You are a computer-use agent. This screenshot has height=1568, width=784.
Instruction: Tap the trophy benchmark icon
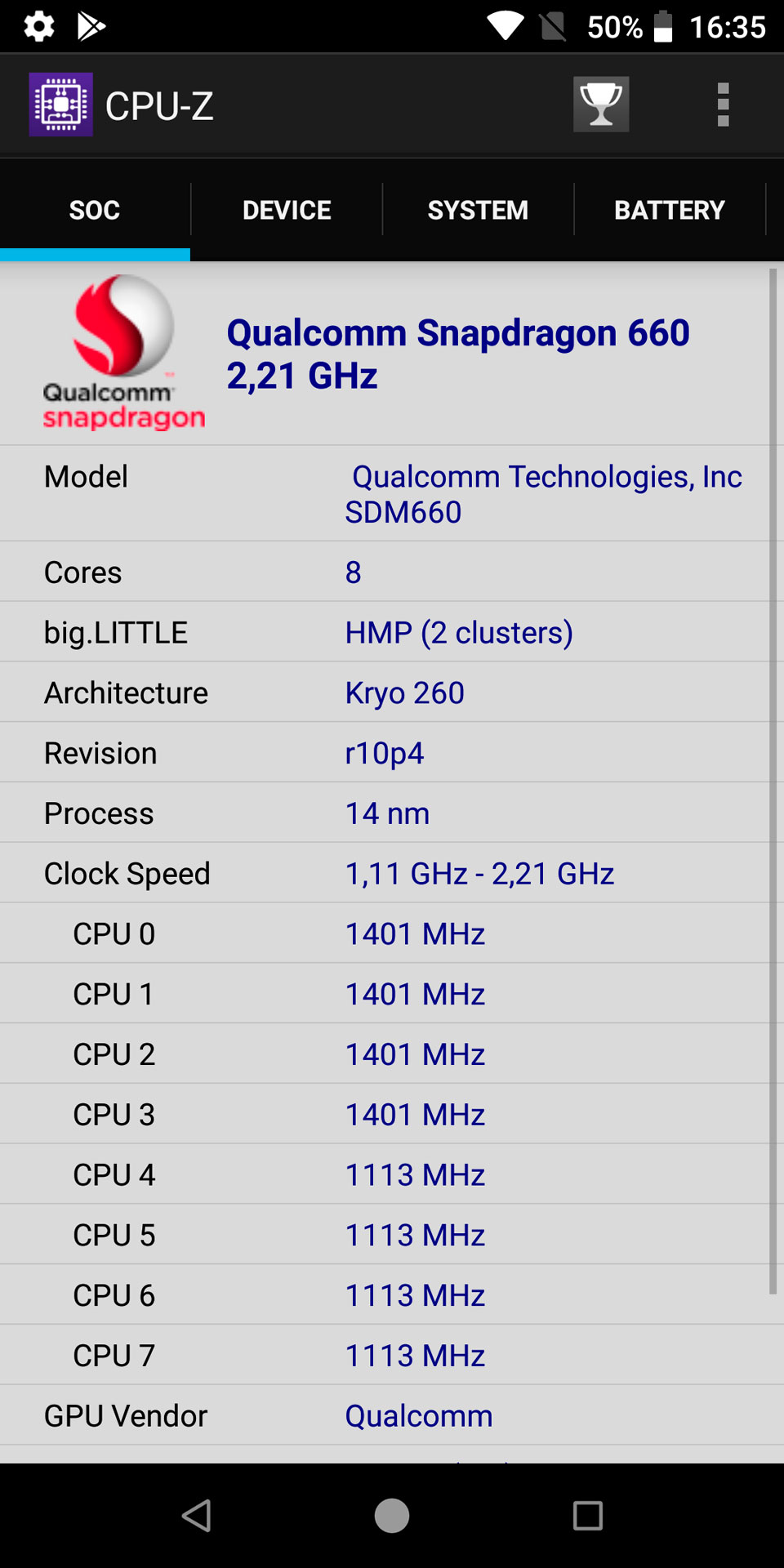601,105
